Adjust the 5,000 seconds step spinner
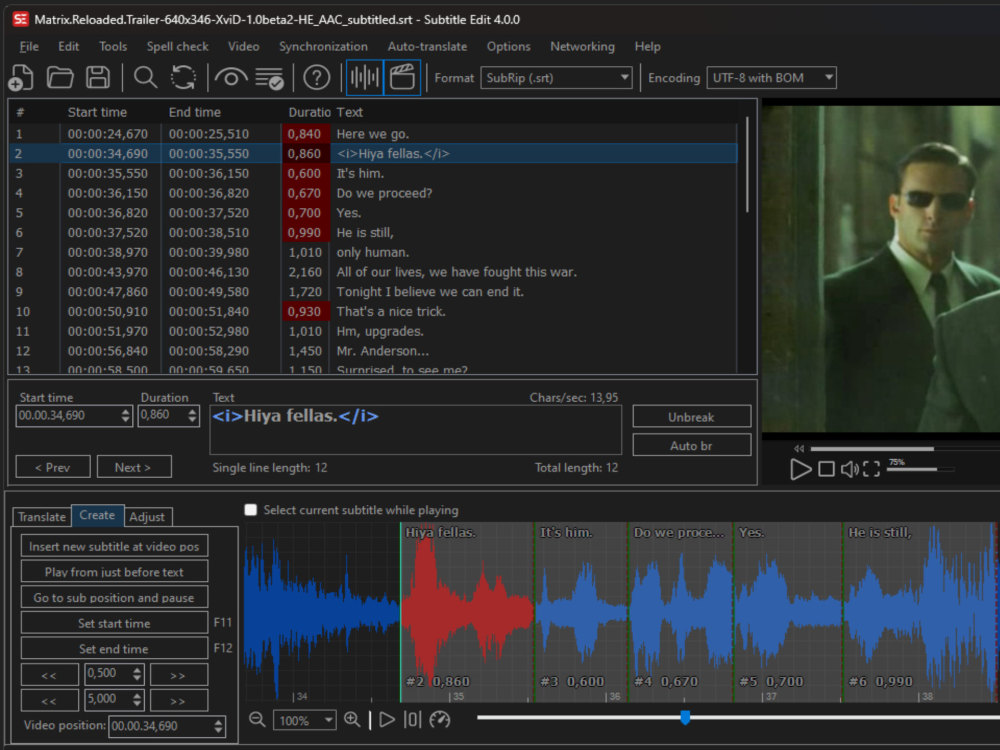 136,700
